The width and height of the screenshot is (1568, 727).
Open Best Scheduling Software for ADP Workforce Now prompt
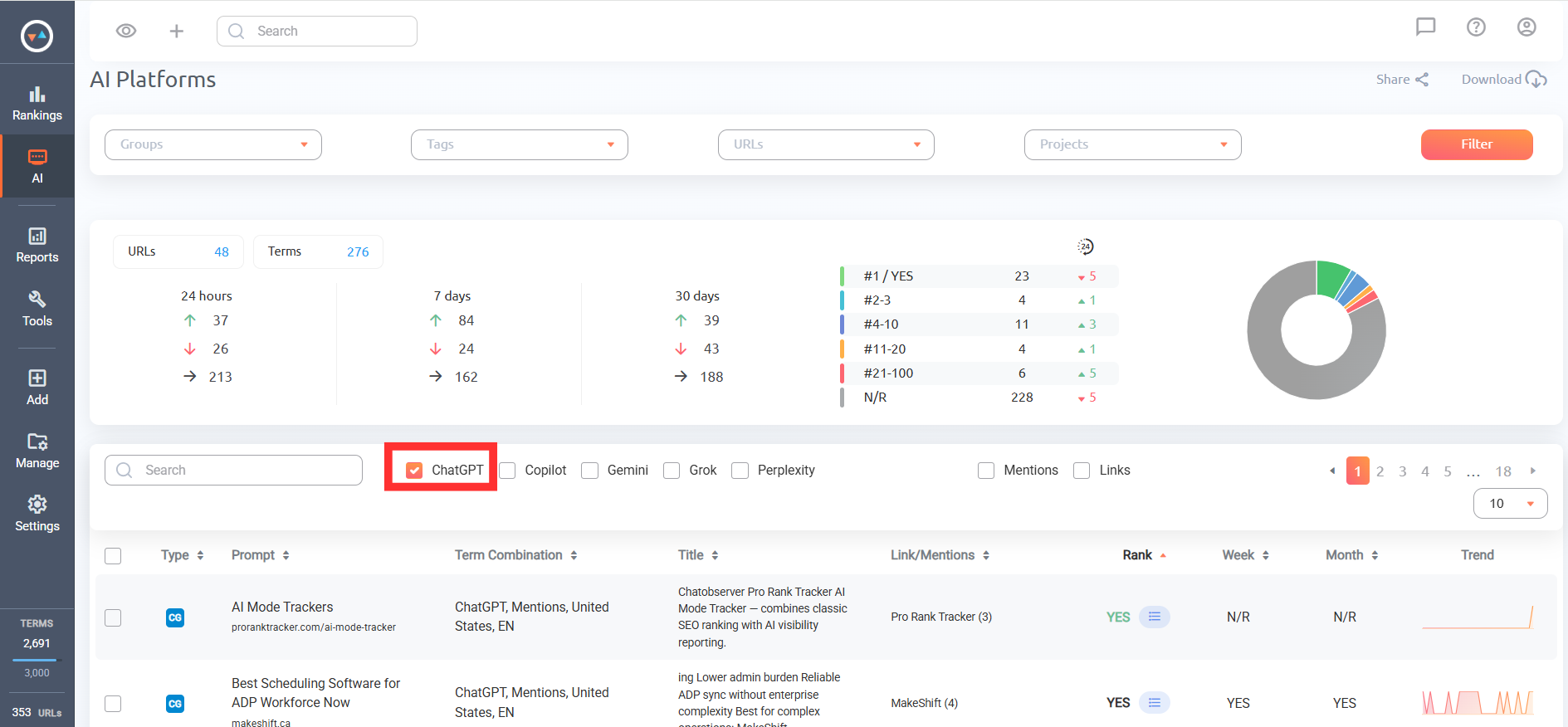pos(315,693)
